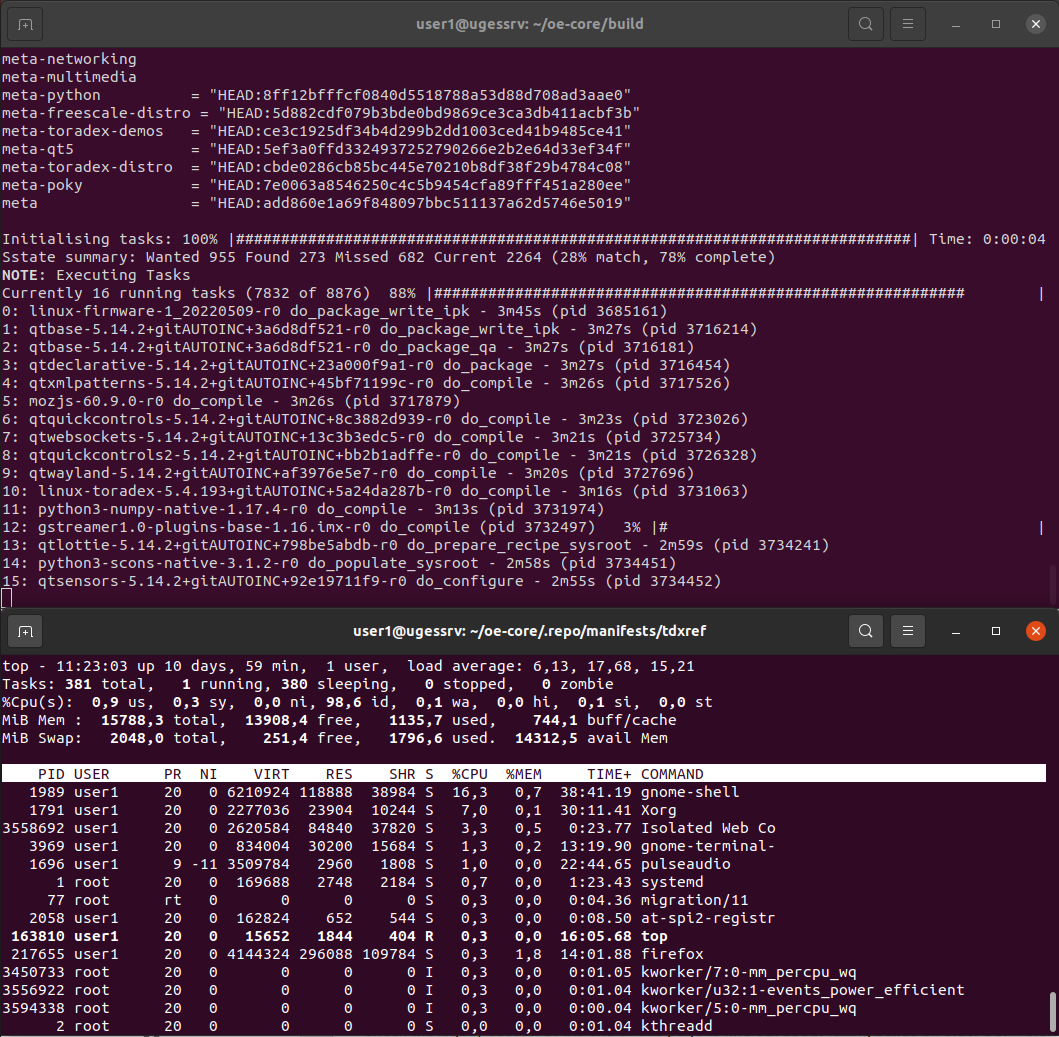
Task: Open search in the oe-core/build terminal
Action: (x=865, y=24)
